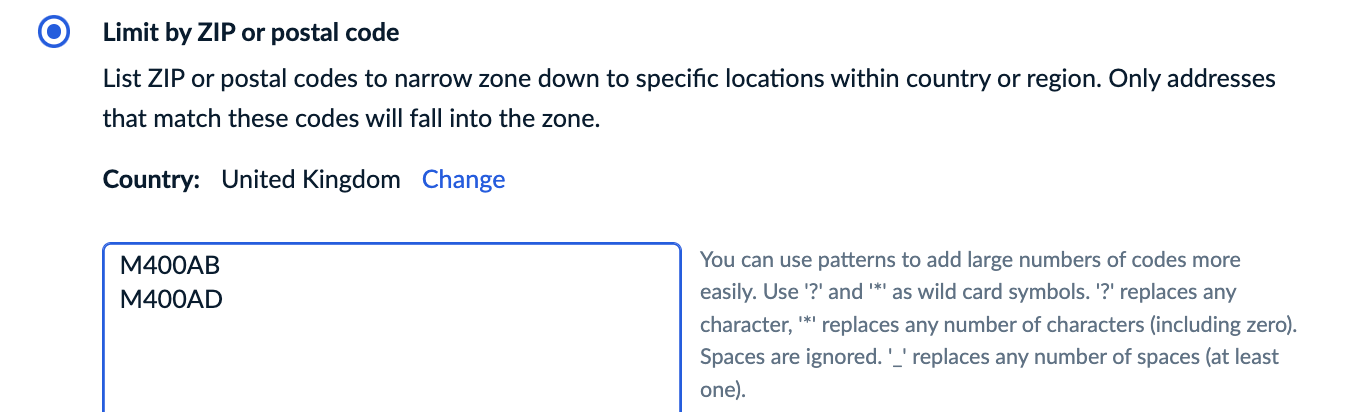Place cursor on the M400AB postal code line

[x=169, y=268]
